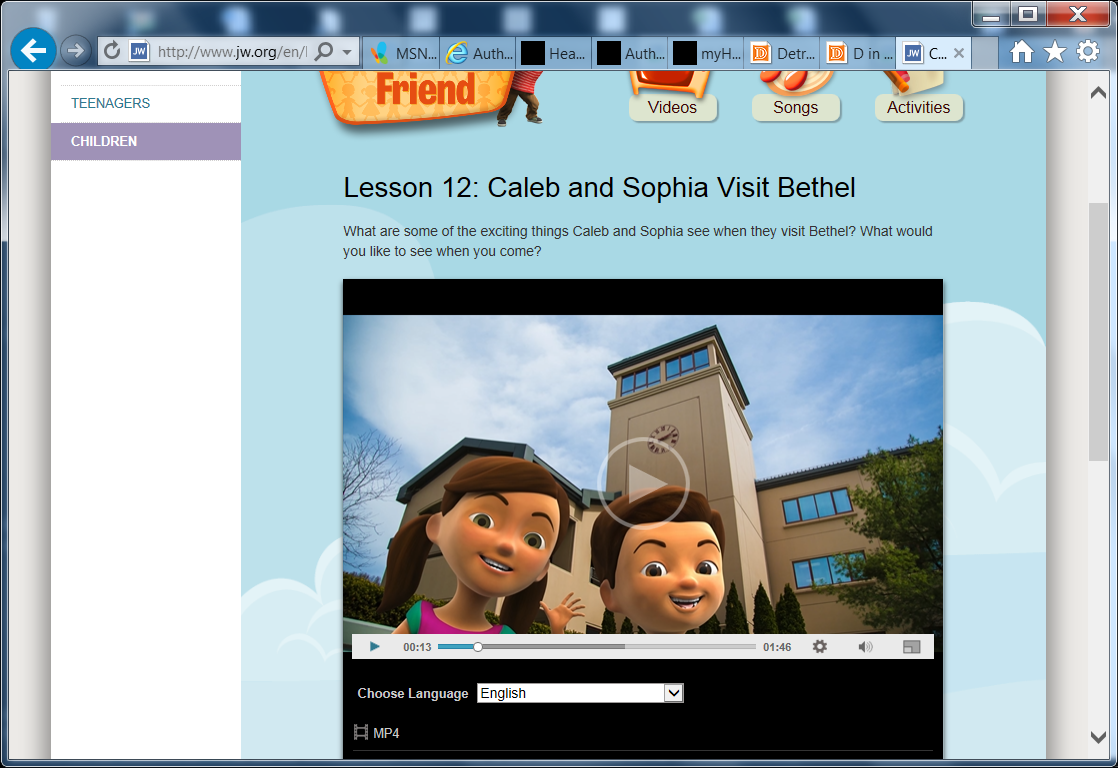Switch to the Hea... browser tab
This screenshot has width=1118, height=768.
coord(554,53)
